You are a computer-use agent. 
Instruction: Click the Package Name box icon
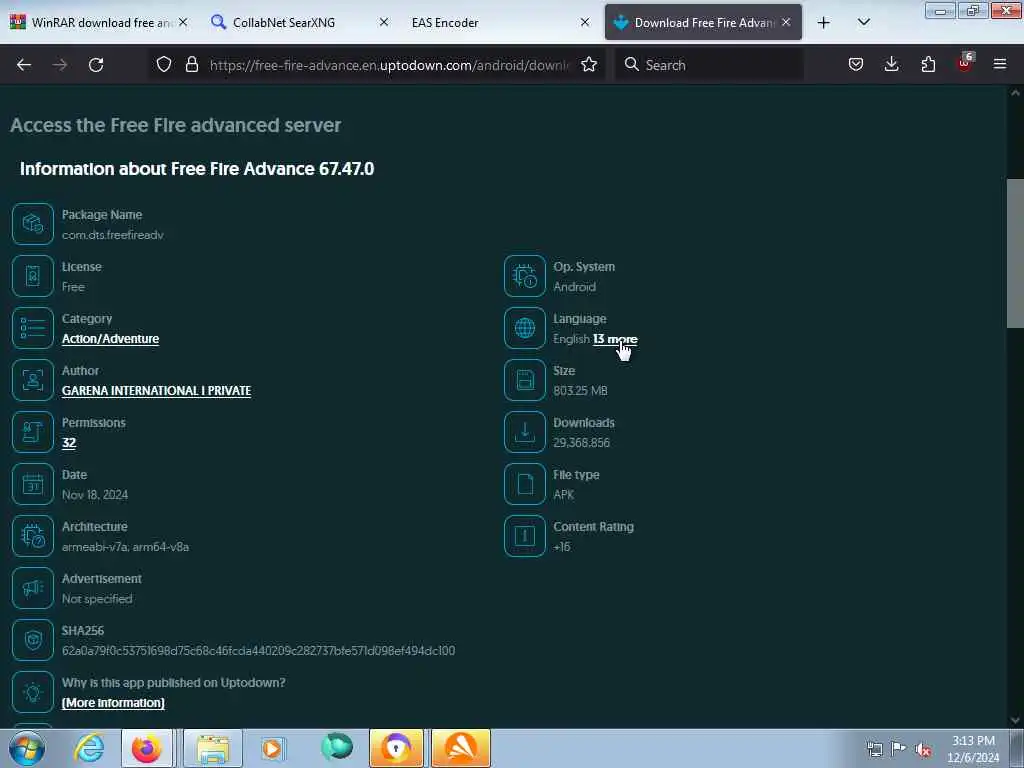tap(33, 224)
